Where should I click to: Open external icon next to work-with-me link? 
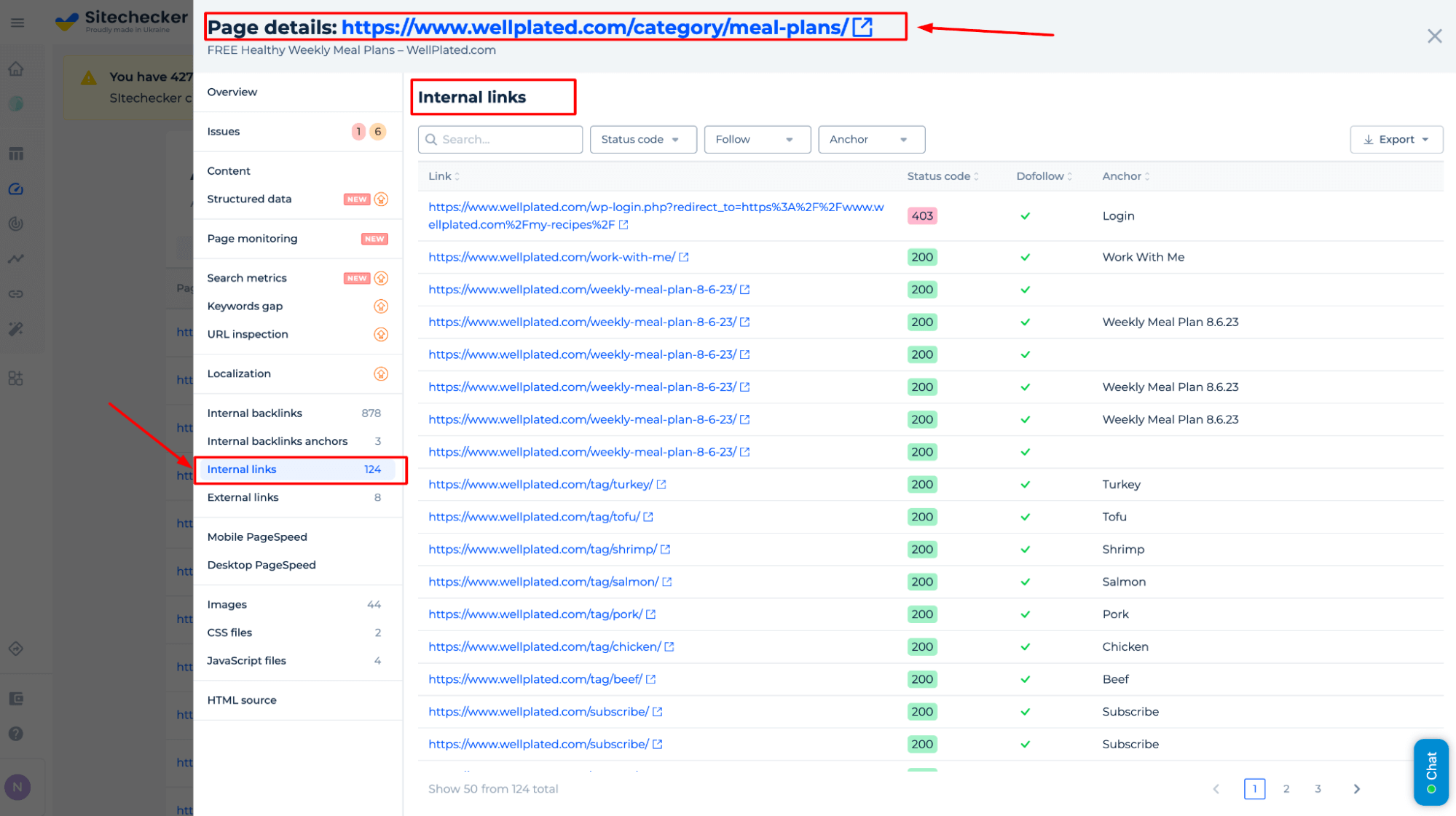684,257
